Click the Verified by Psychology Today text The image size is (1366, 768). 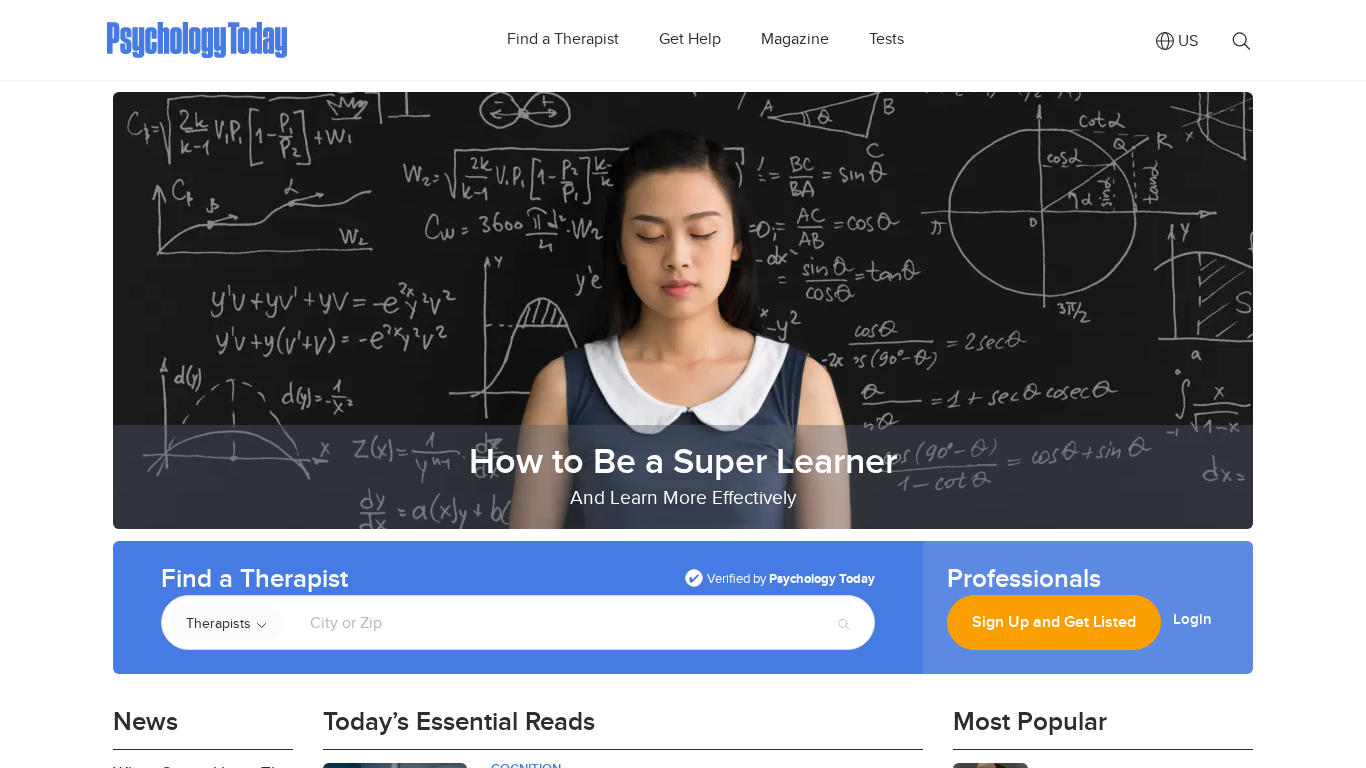click(x=791, y=579)
